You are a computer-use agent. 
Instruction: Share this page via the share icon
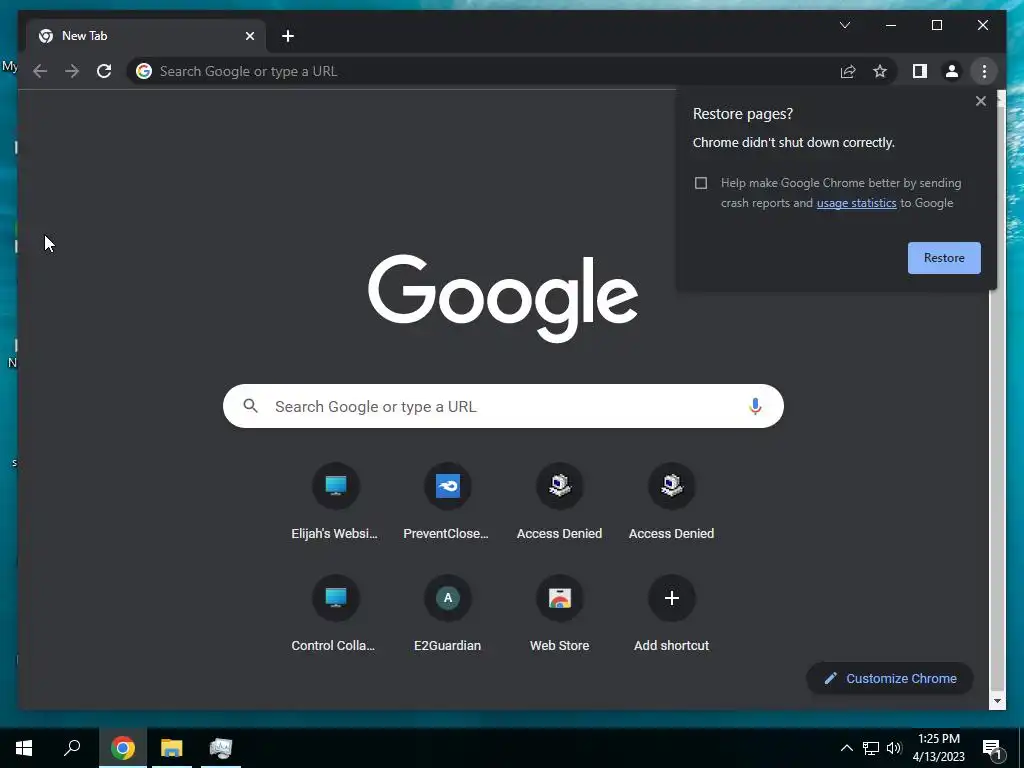click(x=848, y=71)
